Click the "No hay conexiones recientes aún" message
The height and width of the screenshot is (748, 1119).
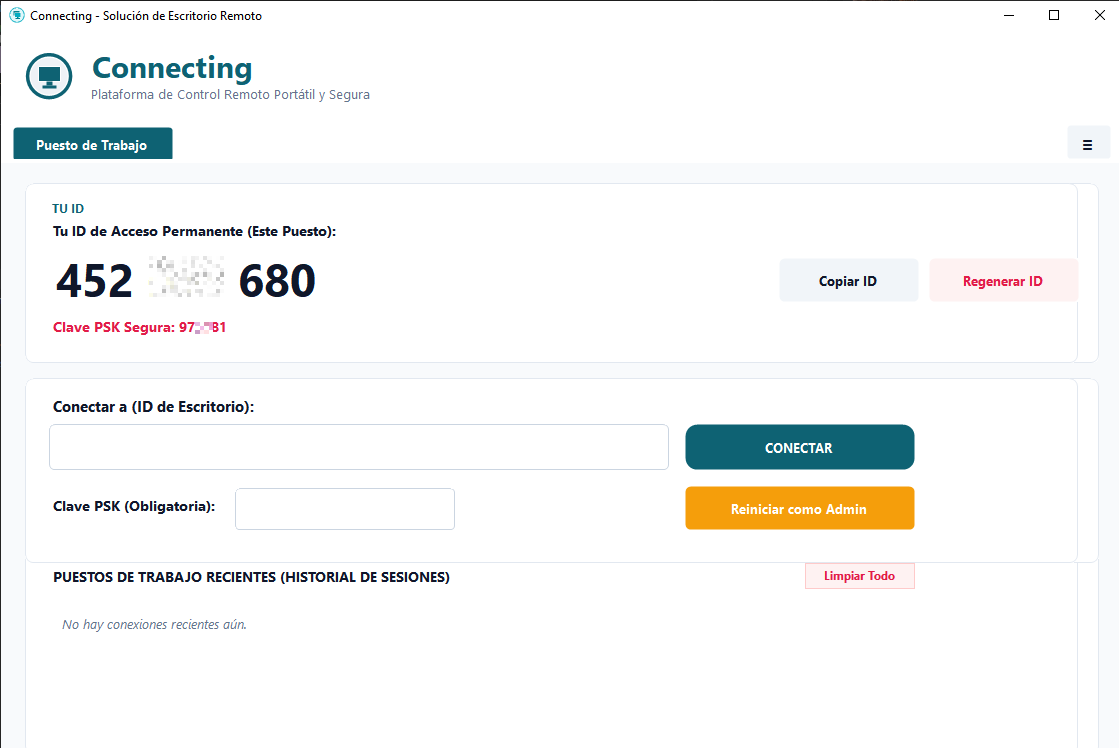(154, 625)
